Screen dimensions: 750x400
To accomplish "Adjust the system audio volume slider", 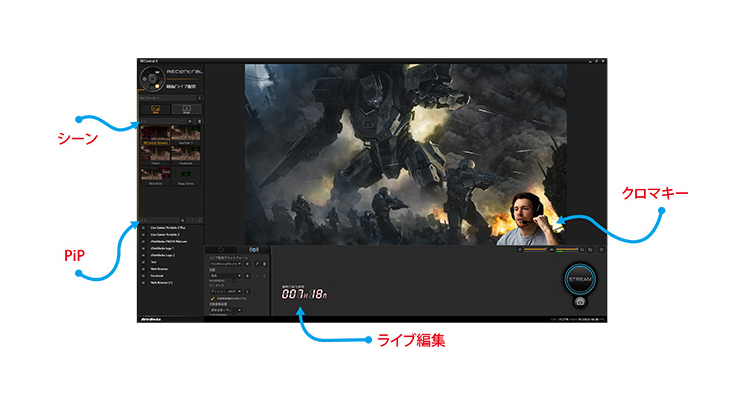I will tap(567, 249).
